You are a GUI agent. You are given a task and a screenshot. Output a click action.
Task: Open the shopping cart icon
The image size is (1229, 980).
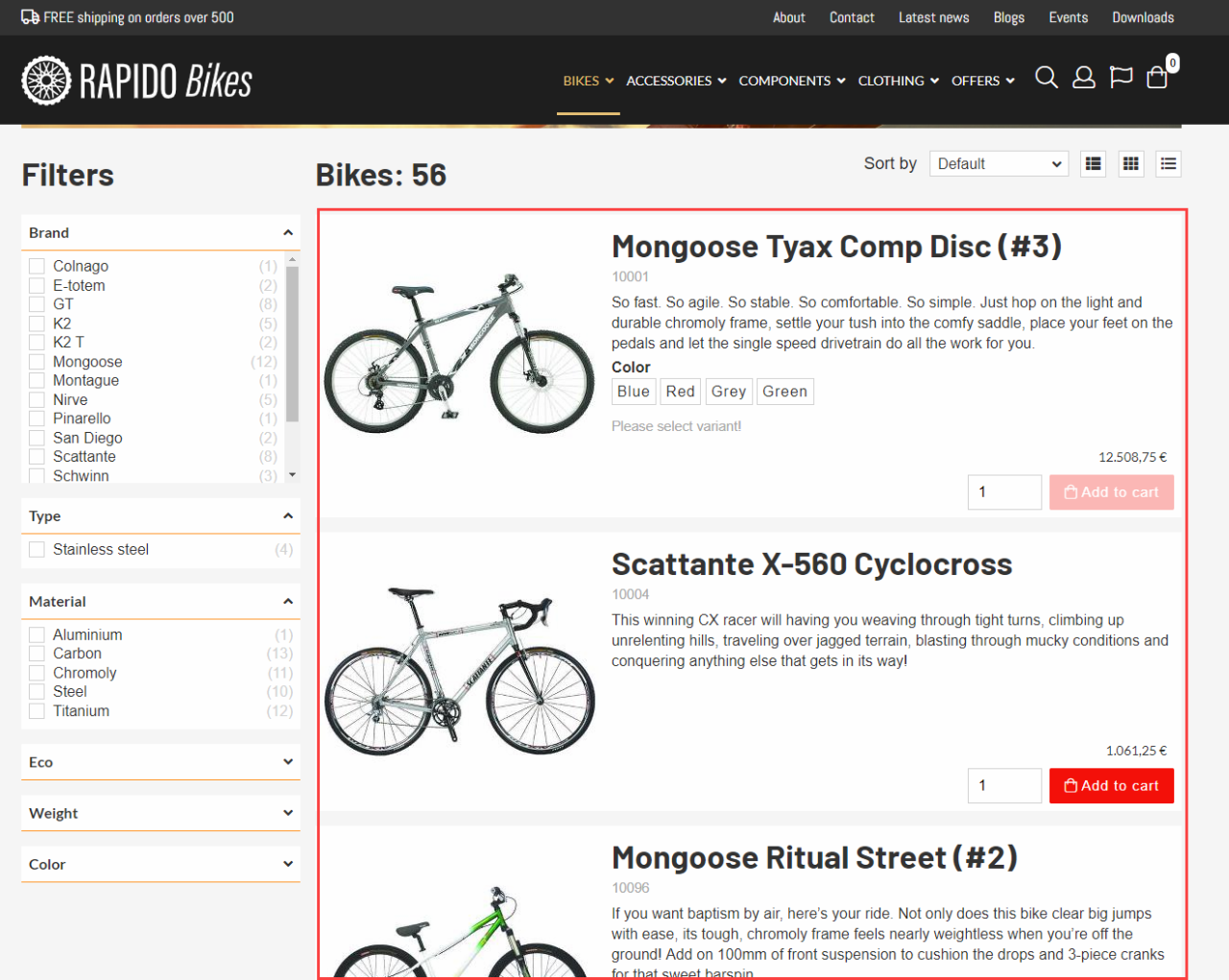(1158, 78)
